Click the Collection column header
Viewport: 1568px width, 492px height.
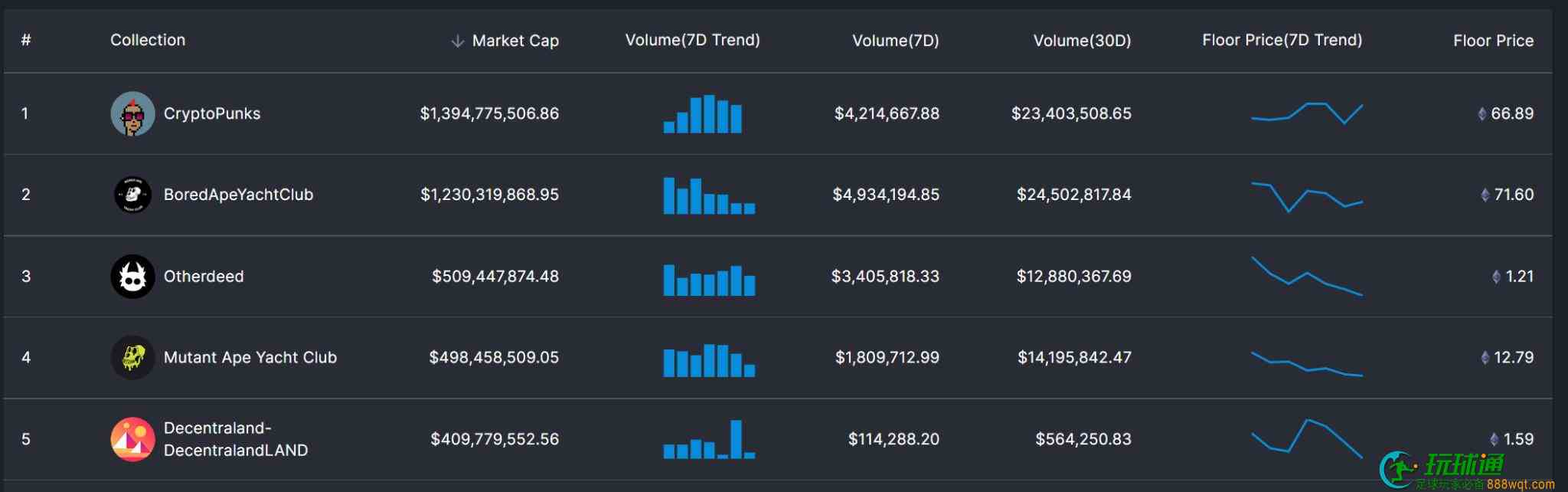point(148,40)
